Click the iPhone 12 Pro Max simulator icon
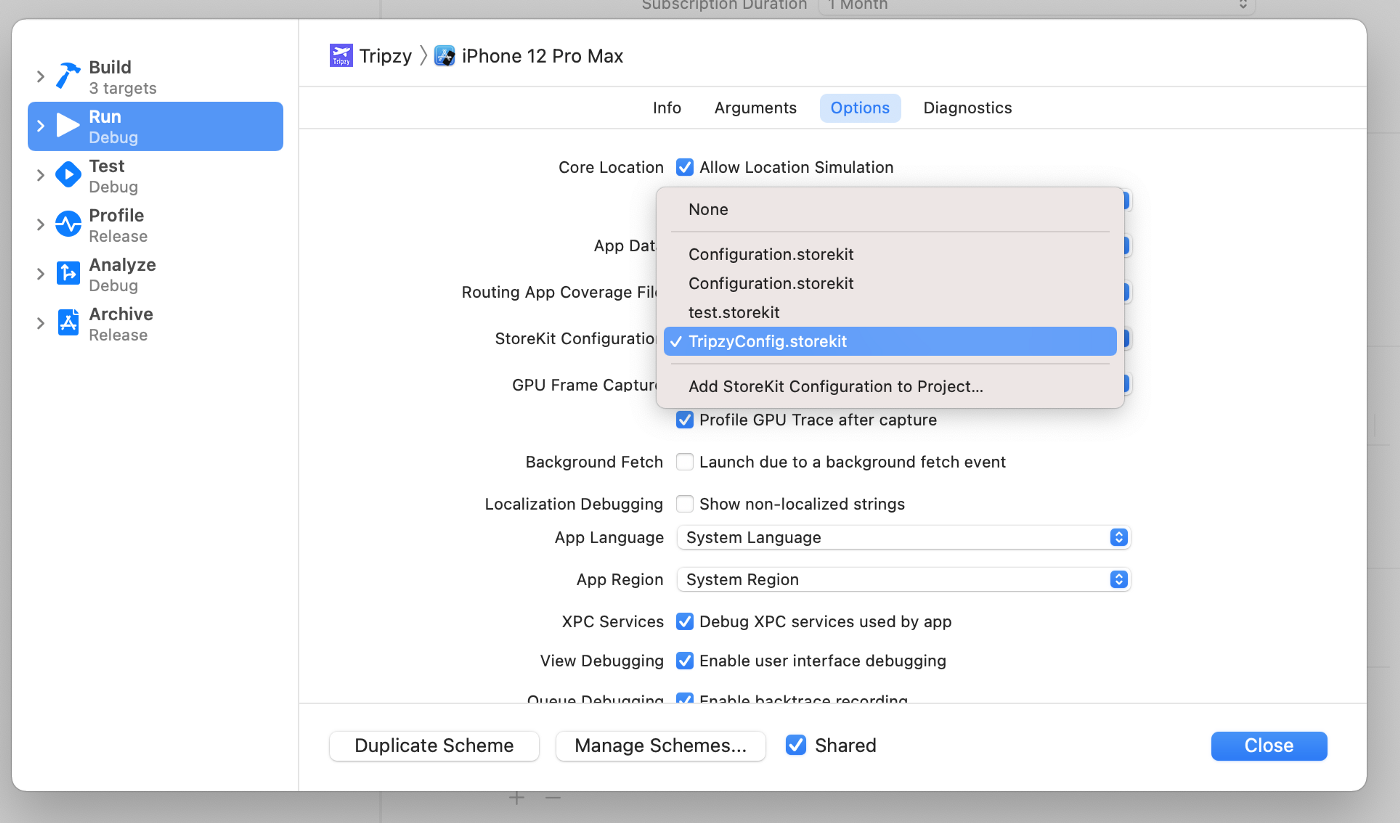The image size is (1400, 823). (444, 56)
